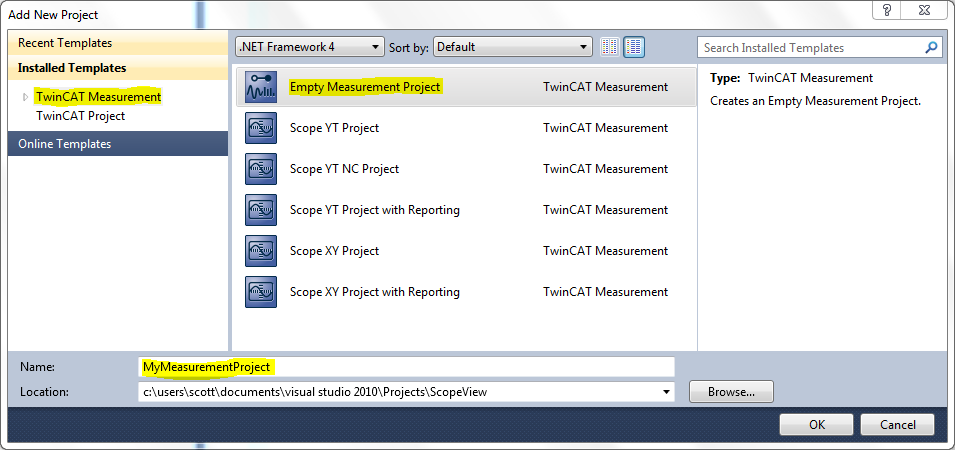Viewport: 955px width, 450px height.
Task: Open the Location path dropdown
Action: tap(666, 392)
